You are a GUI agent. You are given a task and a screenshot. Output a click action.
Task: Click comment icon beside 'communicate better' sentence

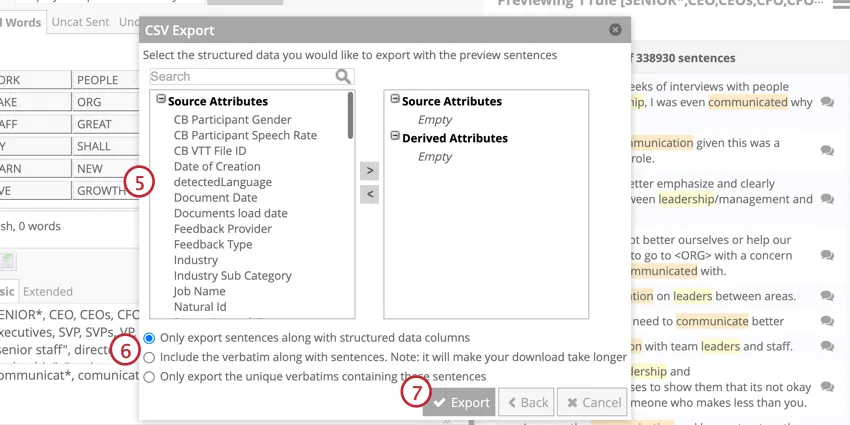pyautogui.click(x=827, y=321)
